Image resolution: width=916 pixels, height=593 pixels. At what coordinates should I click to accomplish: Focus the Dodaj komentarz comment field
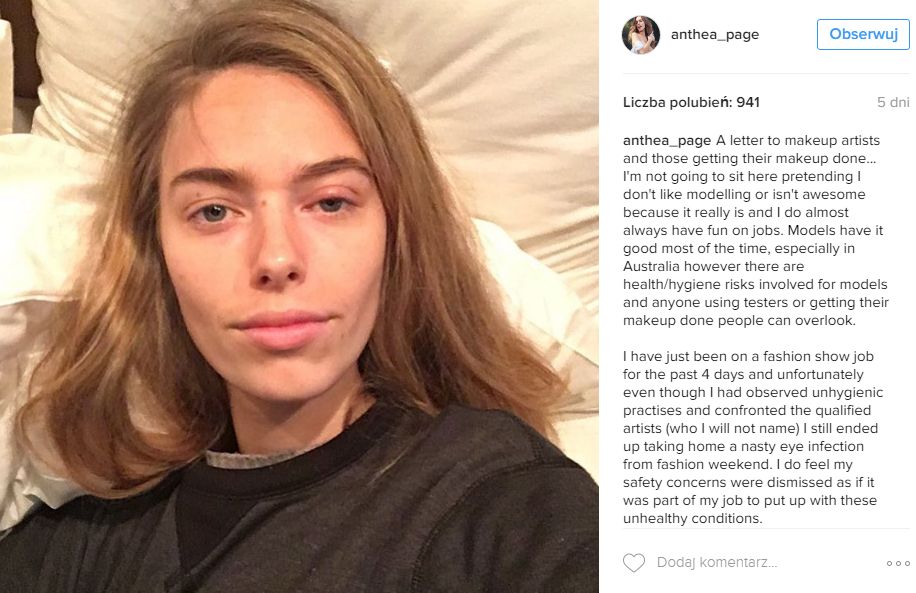pyautogui.click(x=717, y=563)
